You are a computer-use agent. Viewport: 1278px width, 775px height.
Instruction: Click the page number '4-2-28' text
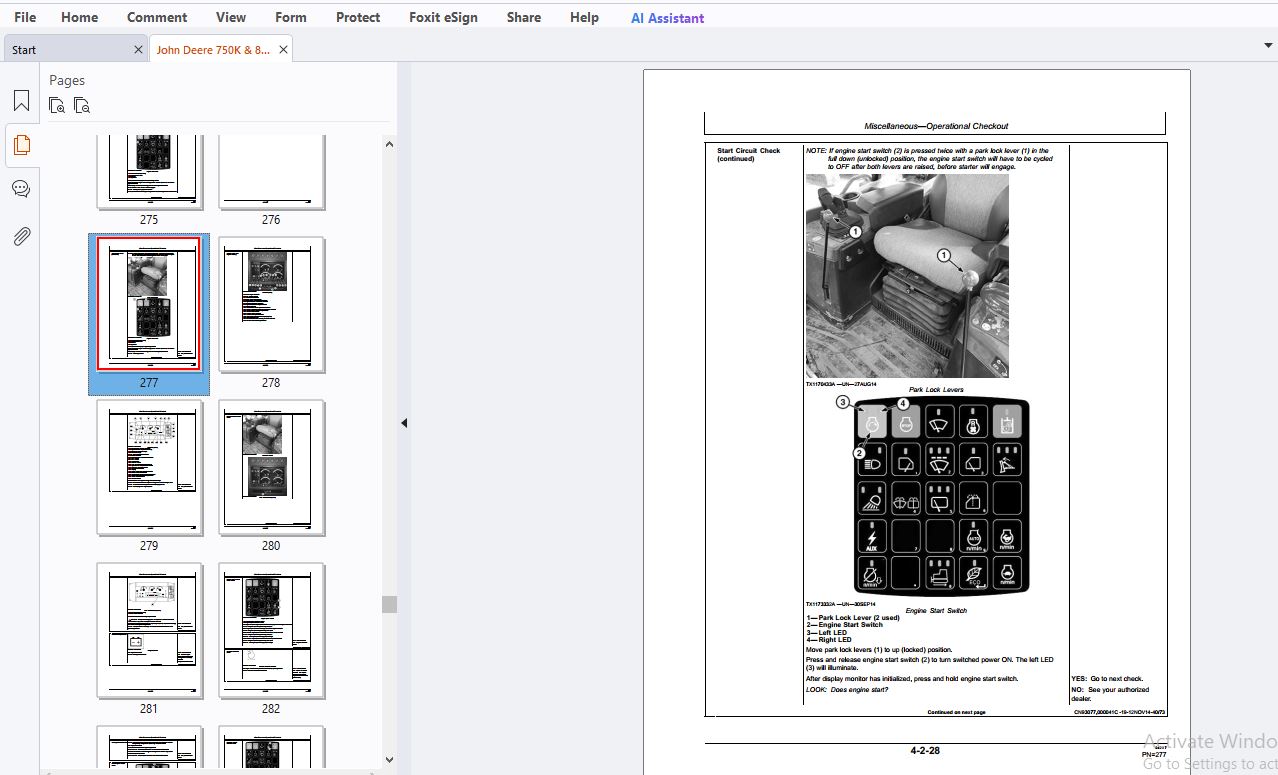coord(925,750)
